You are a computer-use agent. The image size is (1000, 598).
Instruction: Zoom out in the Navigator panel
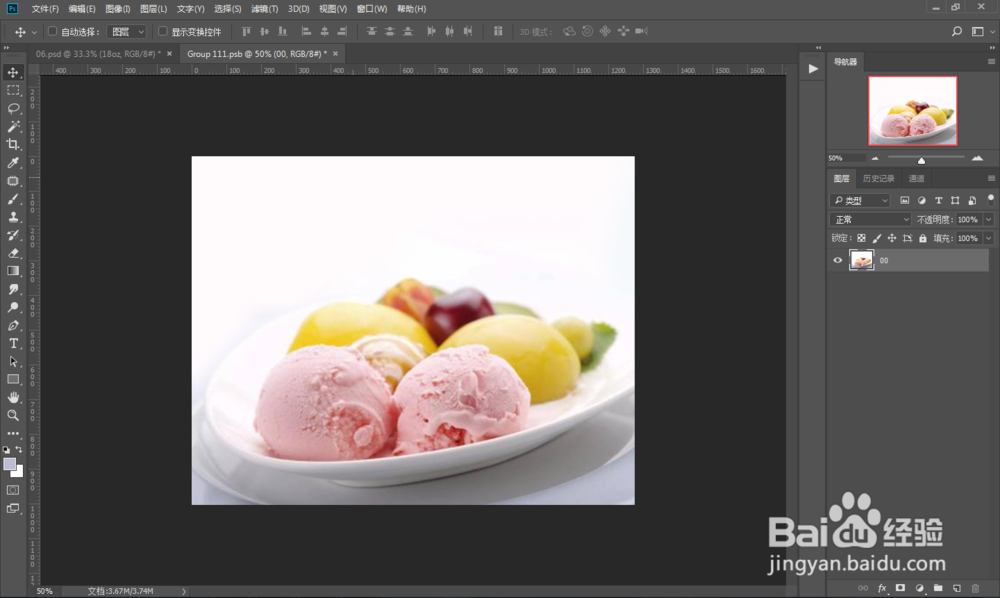875,158
